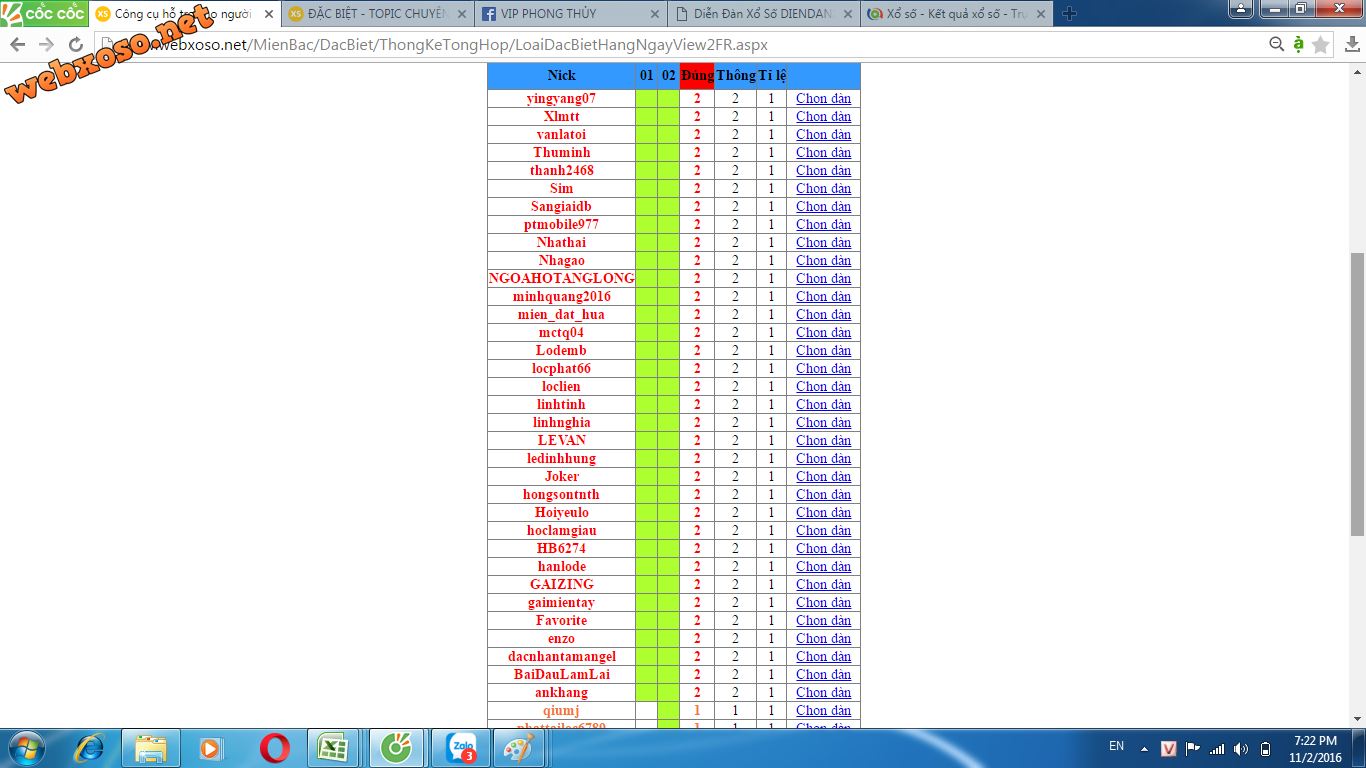Open Zalo from the taskbar
Image resolution: width=1366 pixels, height=768 pixels.
pyautogui.click(x=460, y=748)
